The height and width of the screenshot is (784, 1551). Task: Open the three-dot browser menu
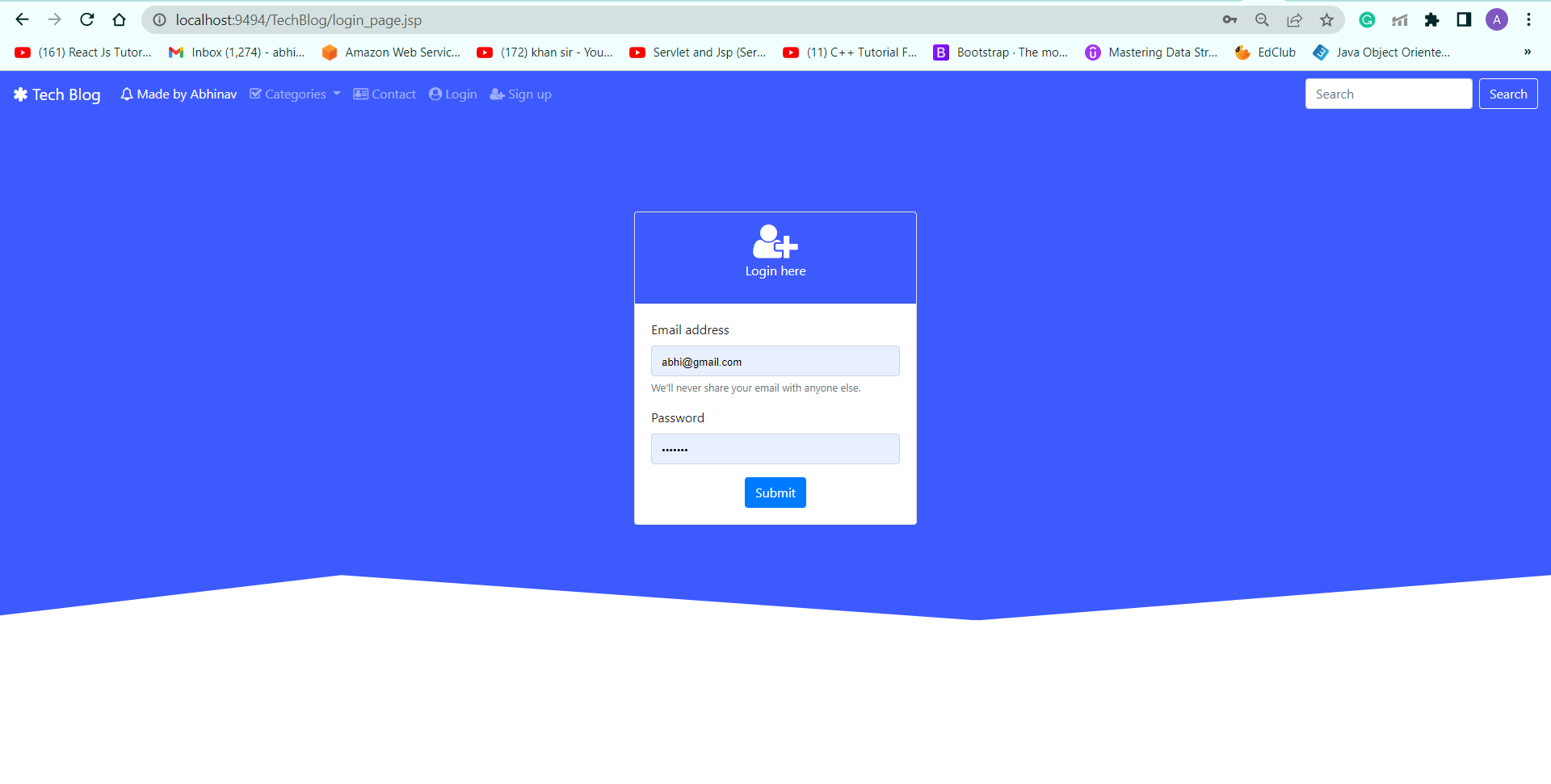point(1528,19)
